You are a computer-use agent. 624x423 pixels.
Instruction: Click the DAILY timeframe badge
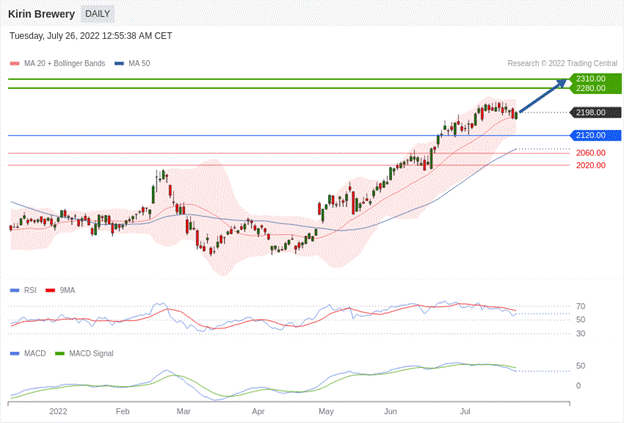pyautogui.click(x=98, y=14)
